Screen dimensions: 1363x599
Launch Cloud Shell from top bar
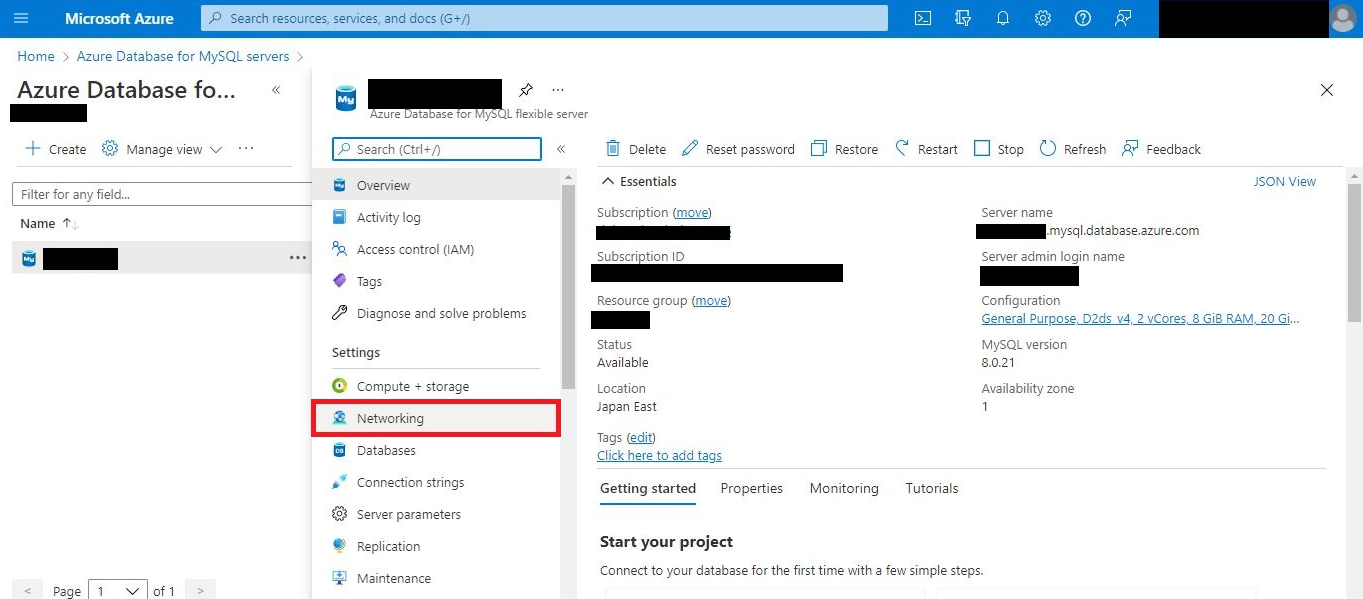(x=923, y=18)
